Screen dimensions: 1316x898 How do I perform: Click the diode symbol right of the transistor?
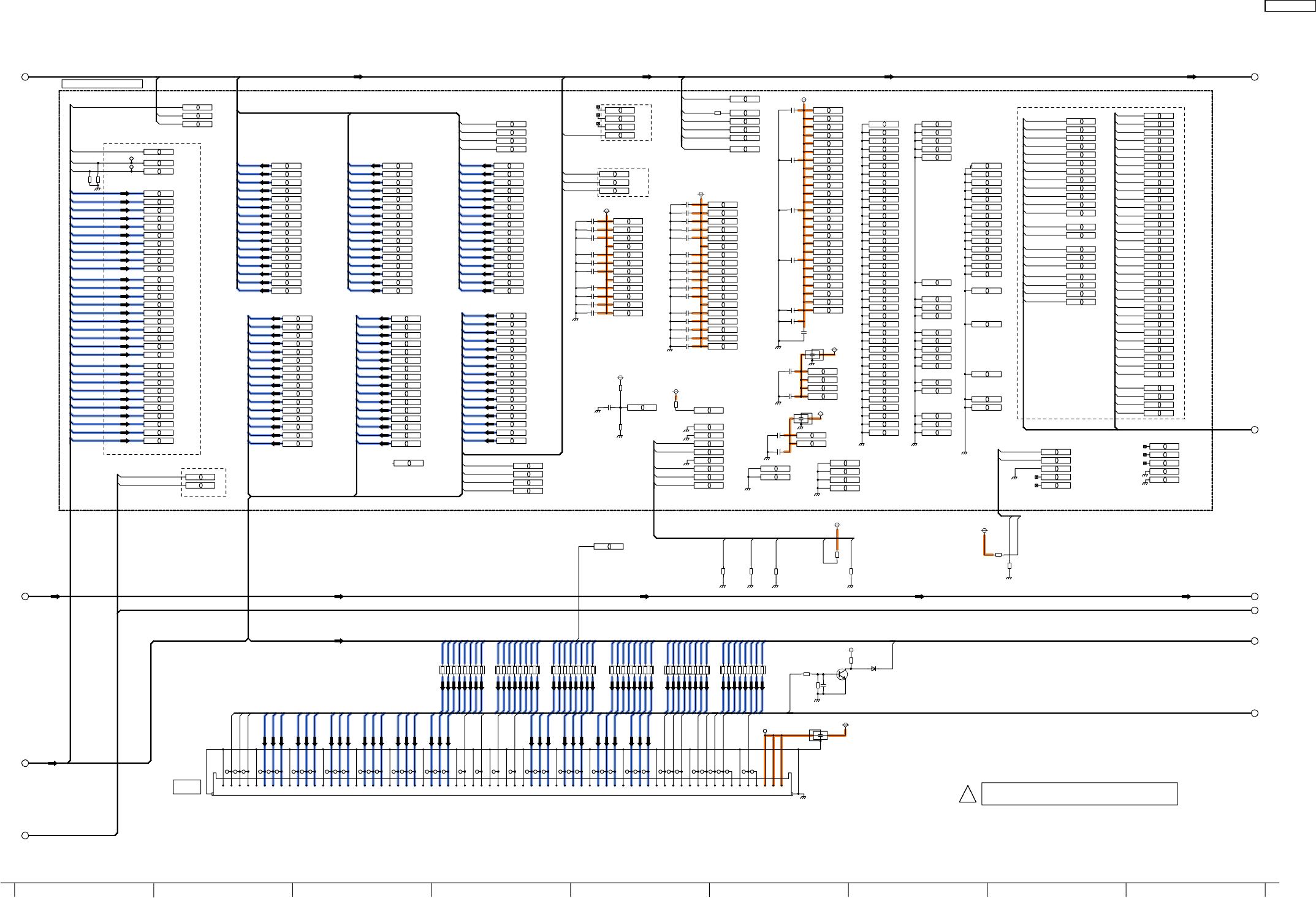point(873,669)
